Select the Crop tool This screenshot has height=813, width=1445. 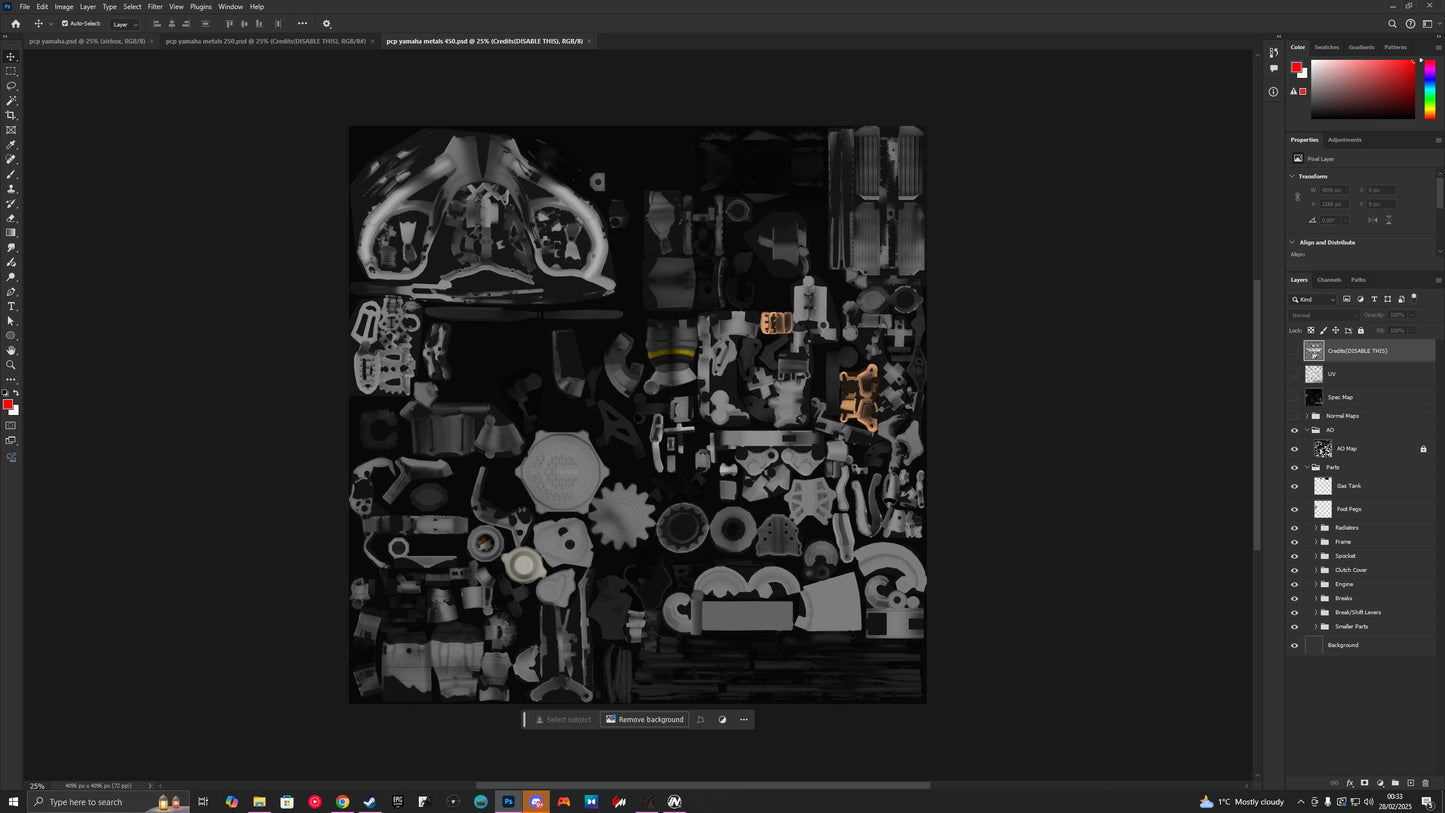click(11, 115)
